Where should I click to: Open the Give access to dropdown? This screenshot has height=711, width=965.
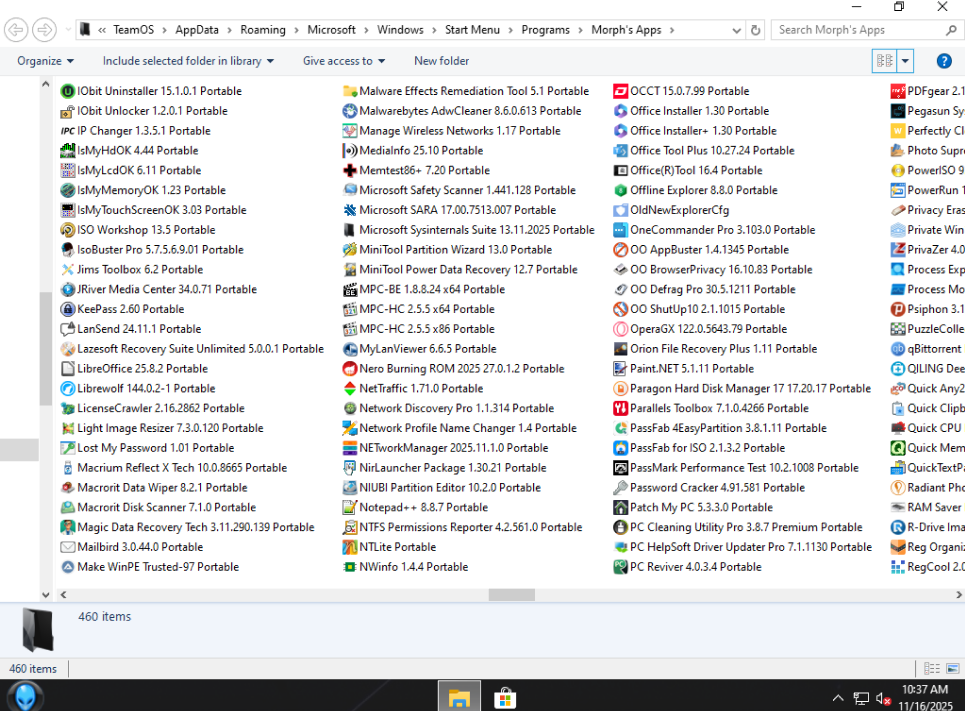pos(343,61)
